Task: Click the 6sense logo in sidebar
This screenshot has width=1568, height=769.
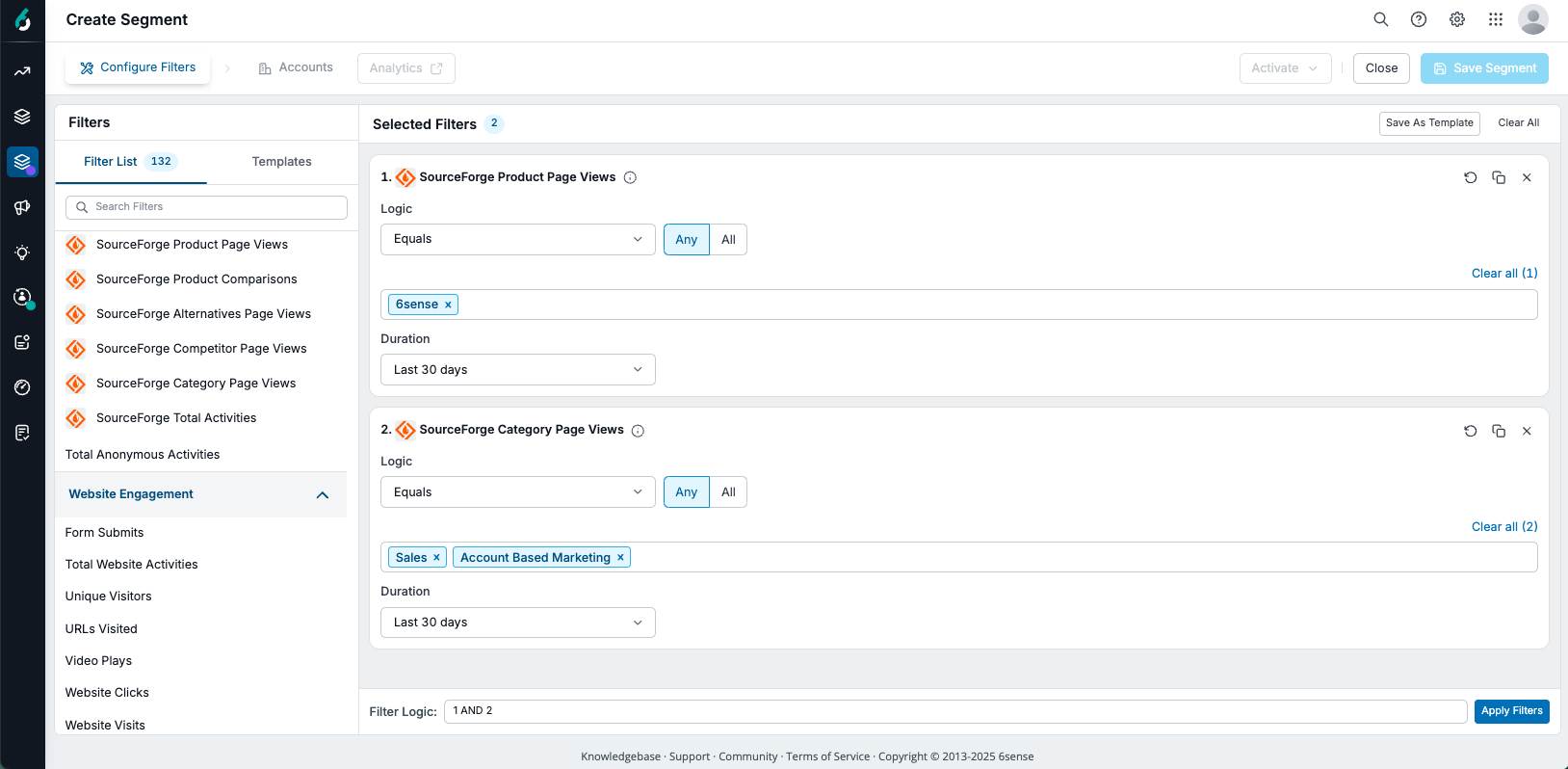Action: (x=22, y=19)
